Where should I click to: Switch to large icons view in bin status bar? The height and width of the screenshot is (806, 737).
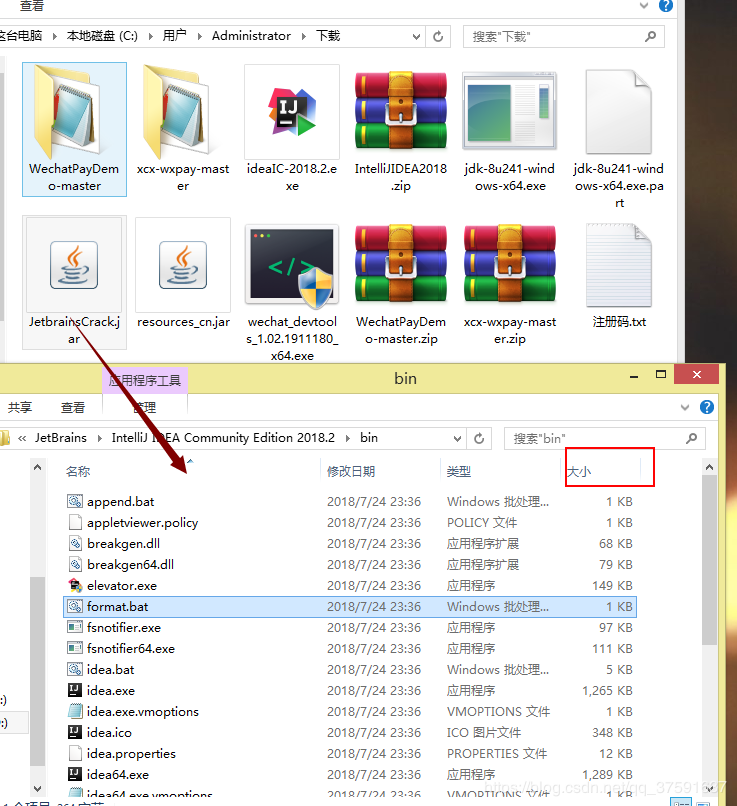(703, 803)
